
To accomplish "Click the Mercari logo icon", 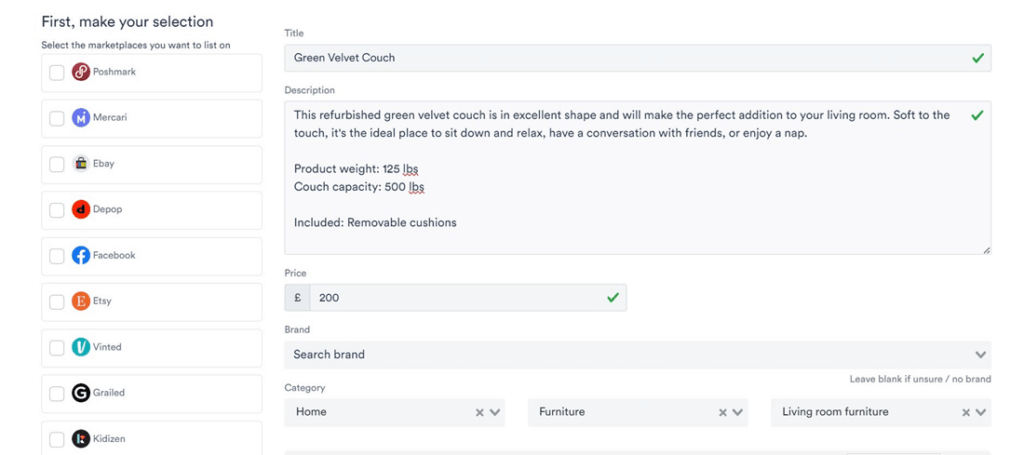I will 81,118.
